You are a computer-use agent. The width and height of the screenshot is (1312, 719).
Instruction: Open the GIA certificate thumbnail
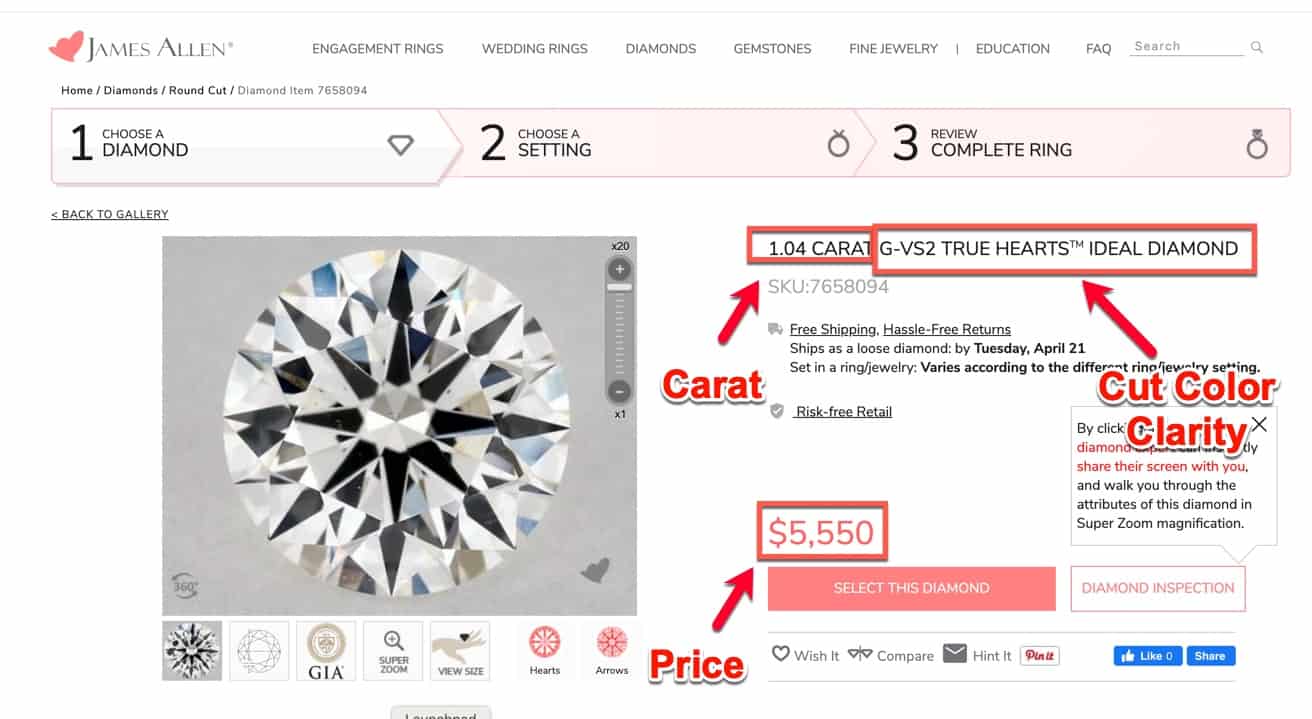click(326, 651)
